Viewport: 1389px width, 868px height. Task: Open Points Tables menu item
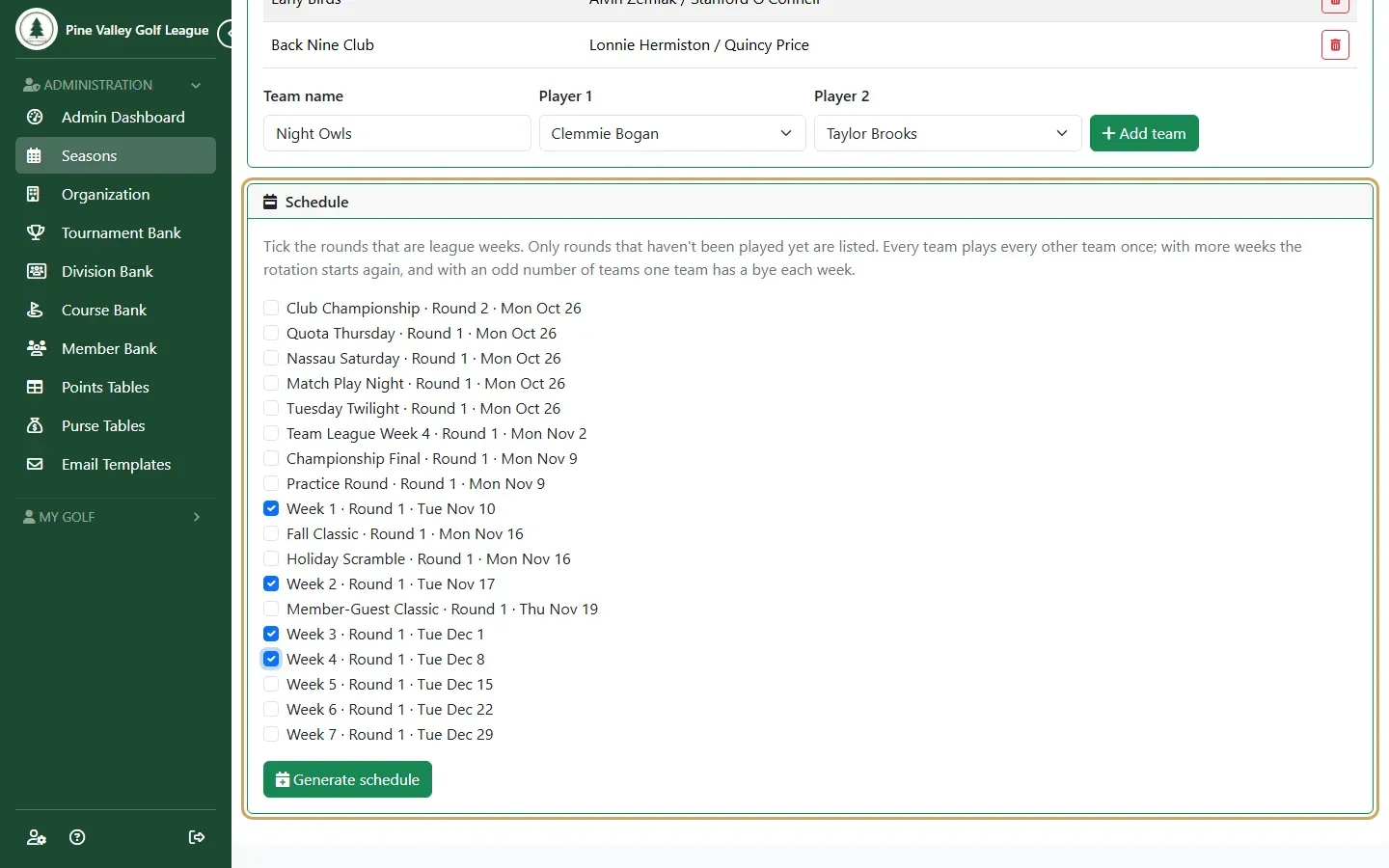116,387
